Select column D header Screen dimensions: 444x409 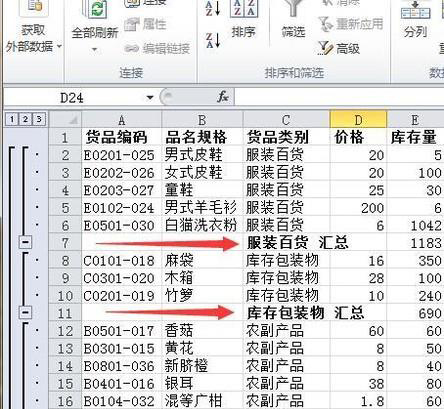tap(358, 119)
